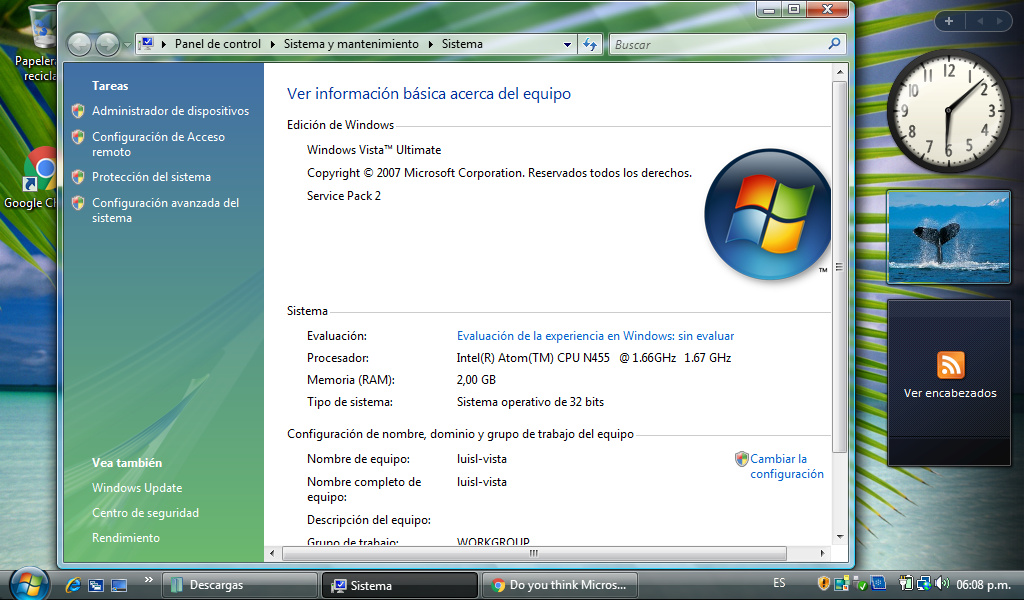Go to Panel de control in the breadcrumb

point(217,44)
